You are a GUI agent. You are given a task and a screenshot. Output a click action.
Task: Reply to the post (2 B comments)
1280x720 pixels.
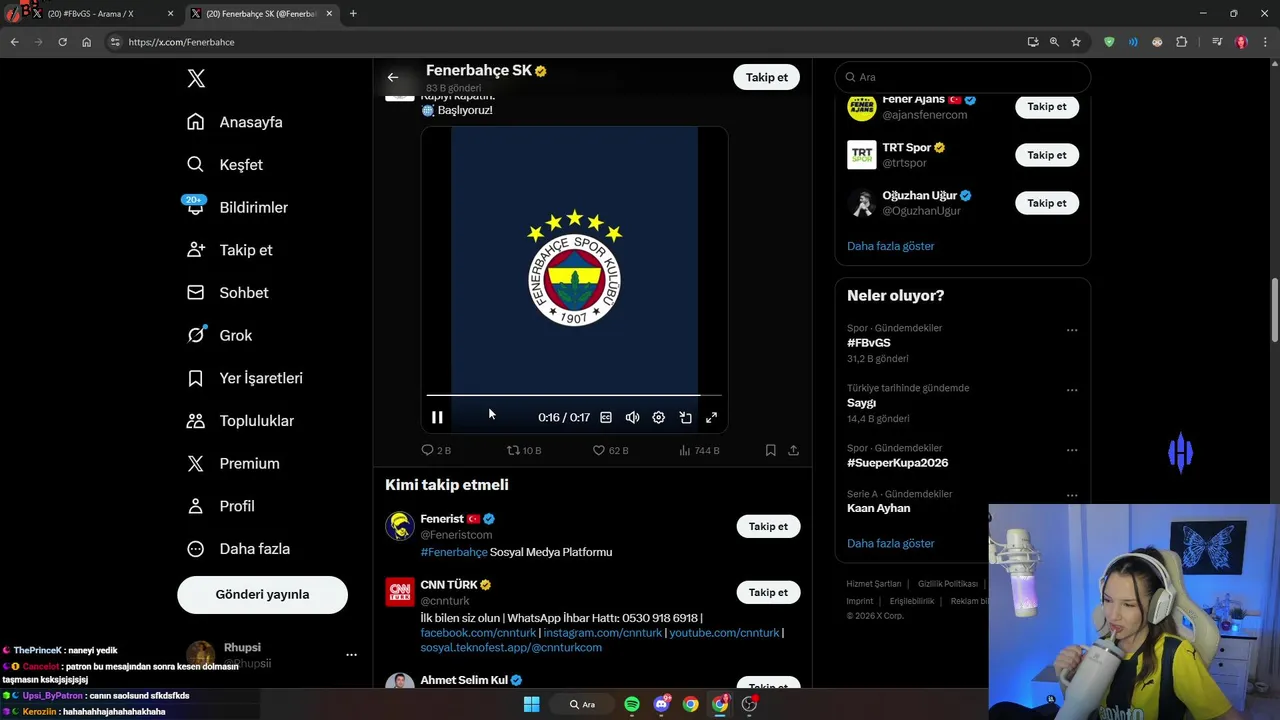point(436,451)
